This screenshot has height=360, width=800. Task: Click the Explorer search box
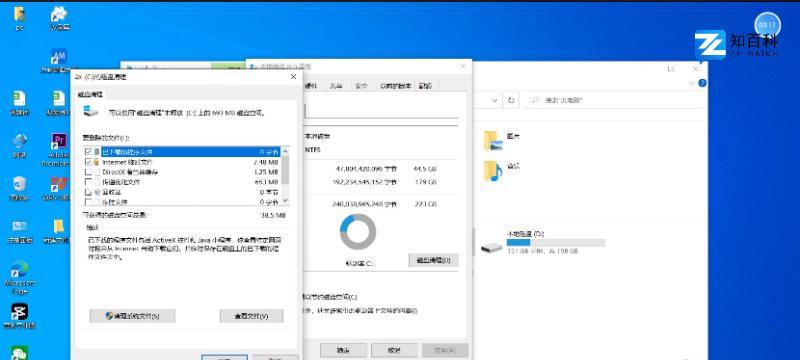(613, 100)
